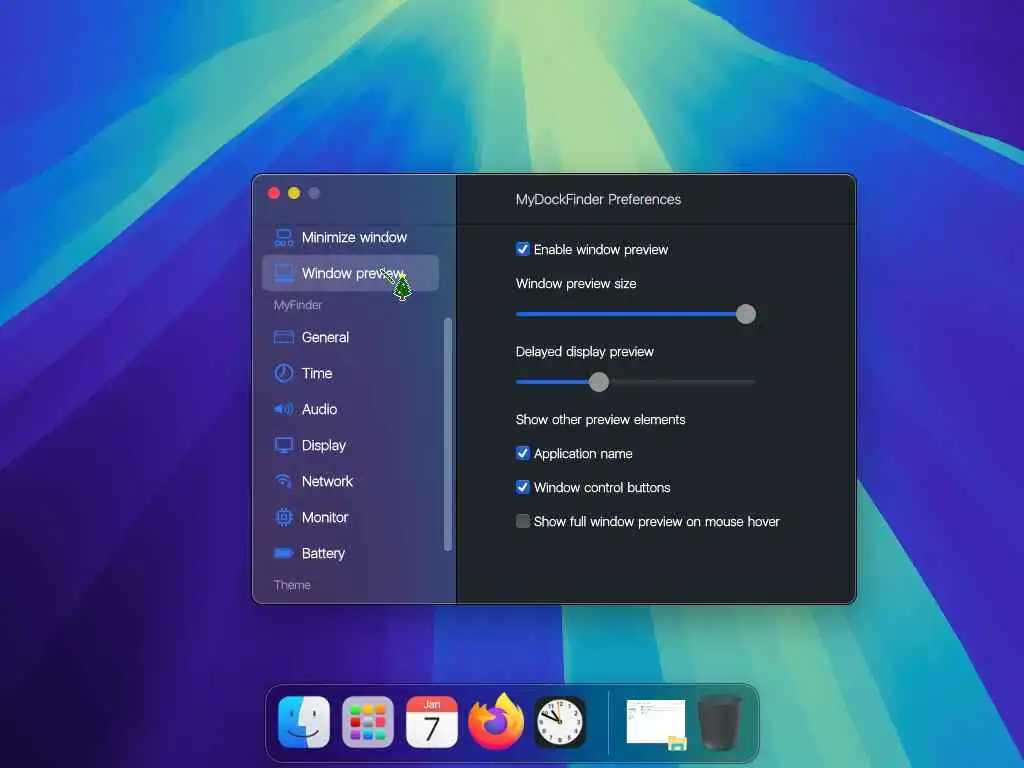
Task: Open the Network settings label
Action: (x=327, y=481)
